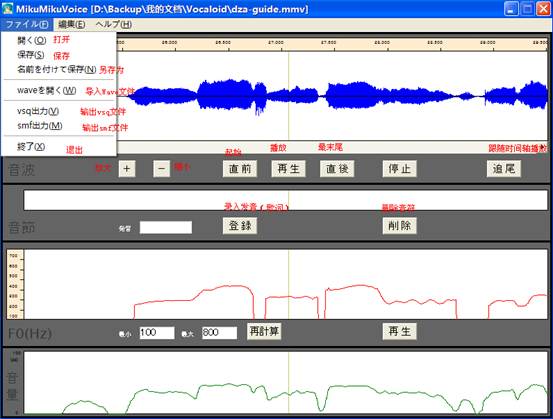Image resolution: width=553 pixels, height=419 pixels.
Task: Zoom out waveform with minus button
Action: click(x=162, y=169)
